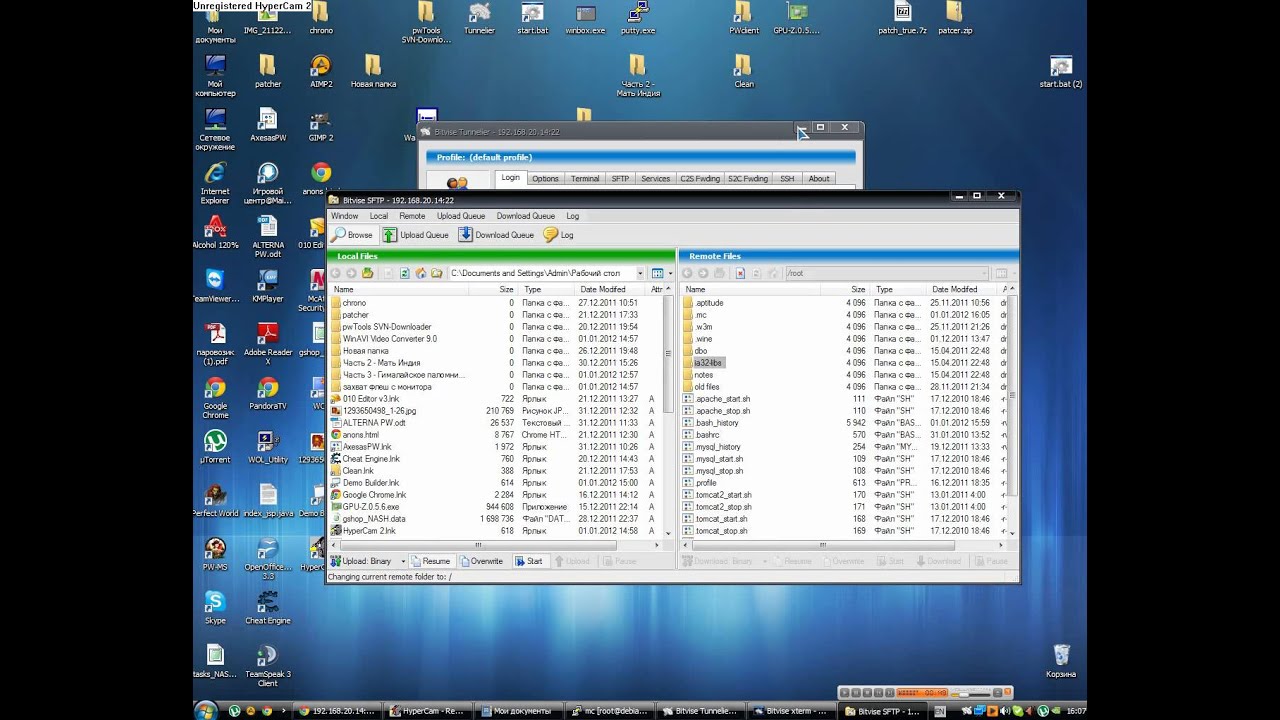Create a new local folder
The width and height of the screenshot is (1280, 720).
pyautogui.click(x=437, y=273)
